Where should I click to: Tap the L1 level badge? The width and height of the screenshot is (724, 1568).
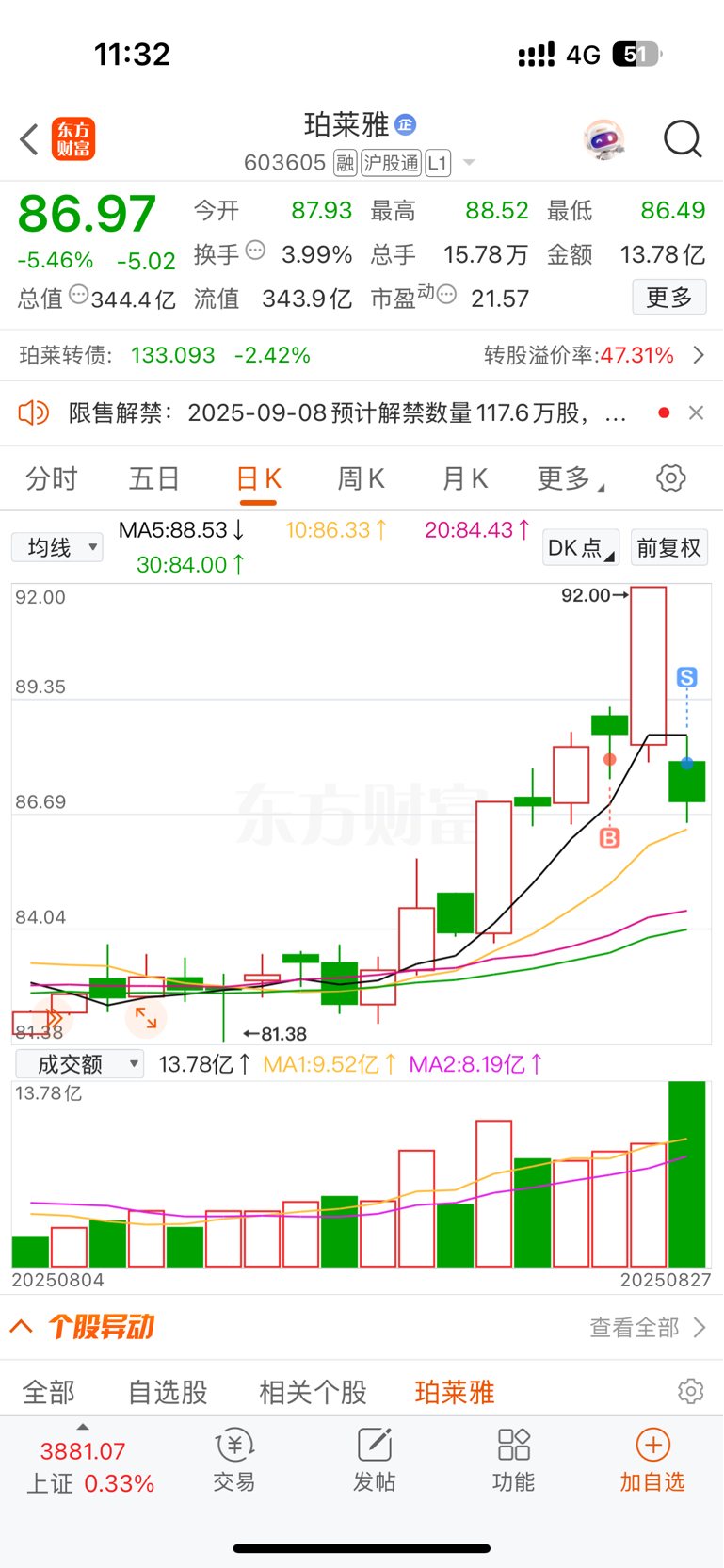pos(438,164)
